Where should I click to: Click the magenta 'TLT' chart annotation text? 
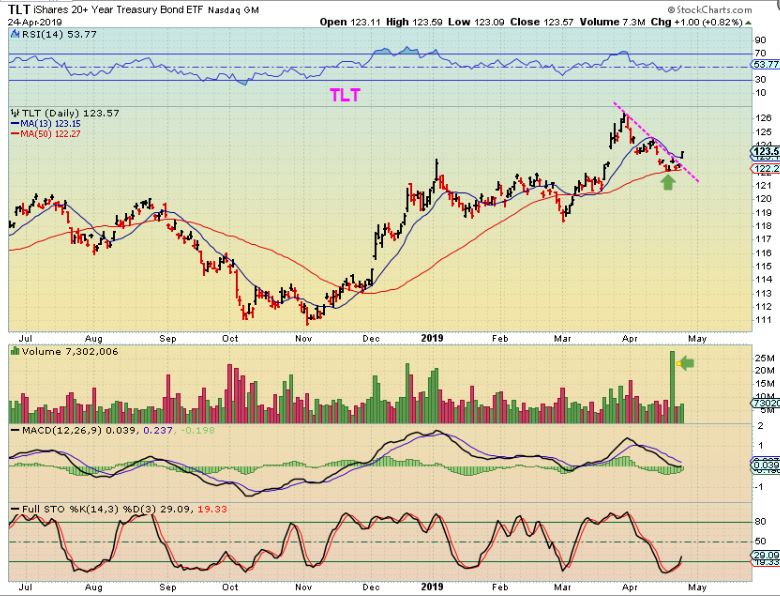tap(345, 95)
